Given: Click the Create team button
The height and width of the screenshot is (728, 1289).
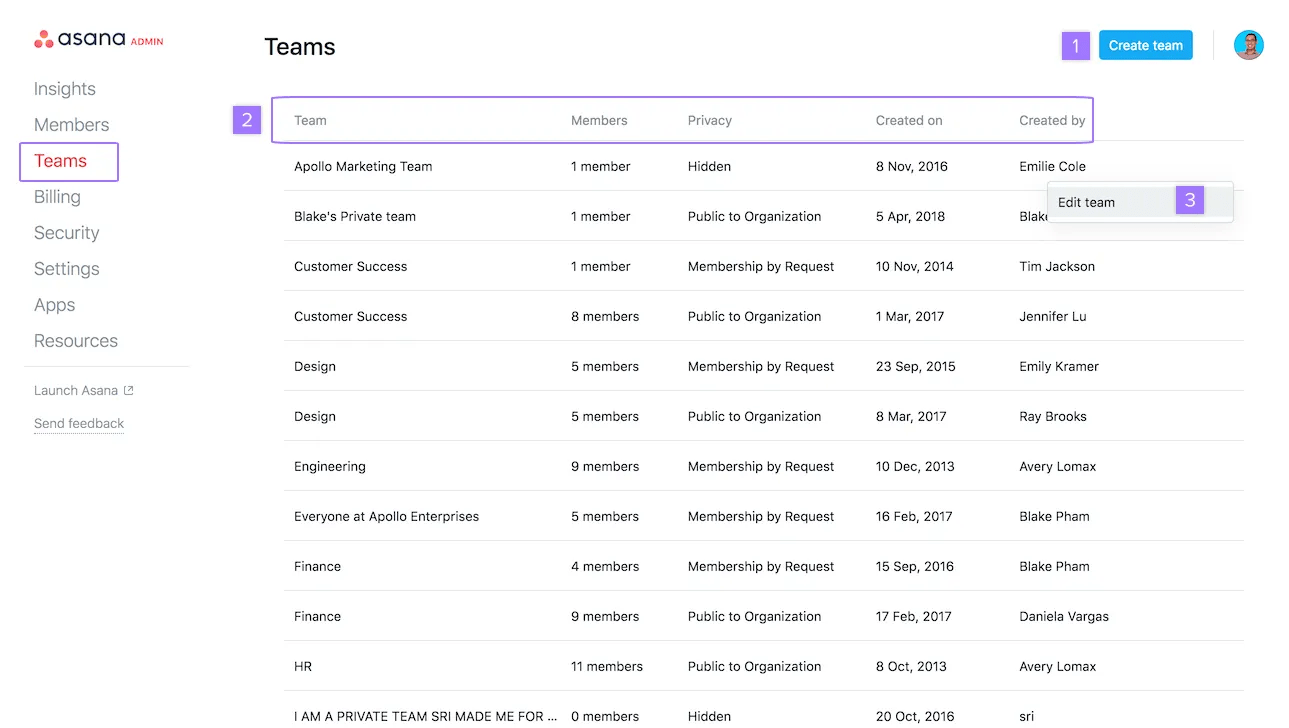Looking at the screenshot, I should point(1145,45).
